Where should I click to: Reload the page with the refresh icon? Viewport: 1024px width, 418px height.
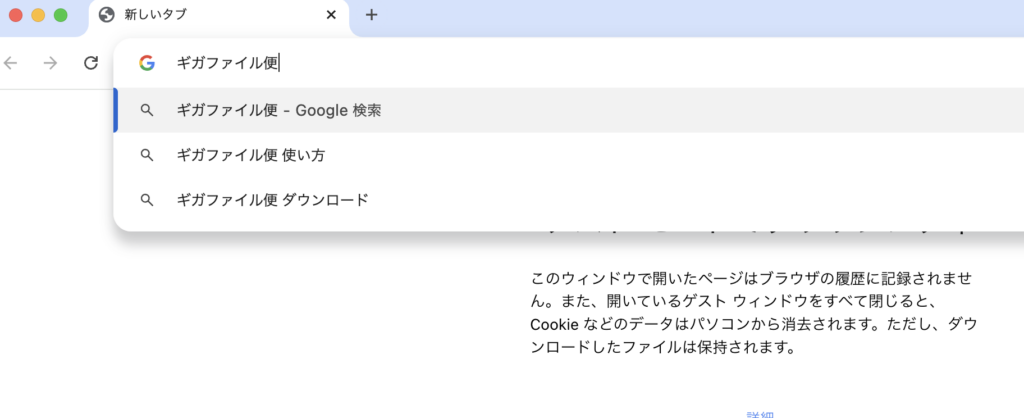(x=91, y=63)
